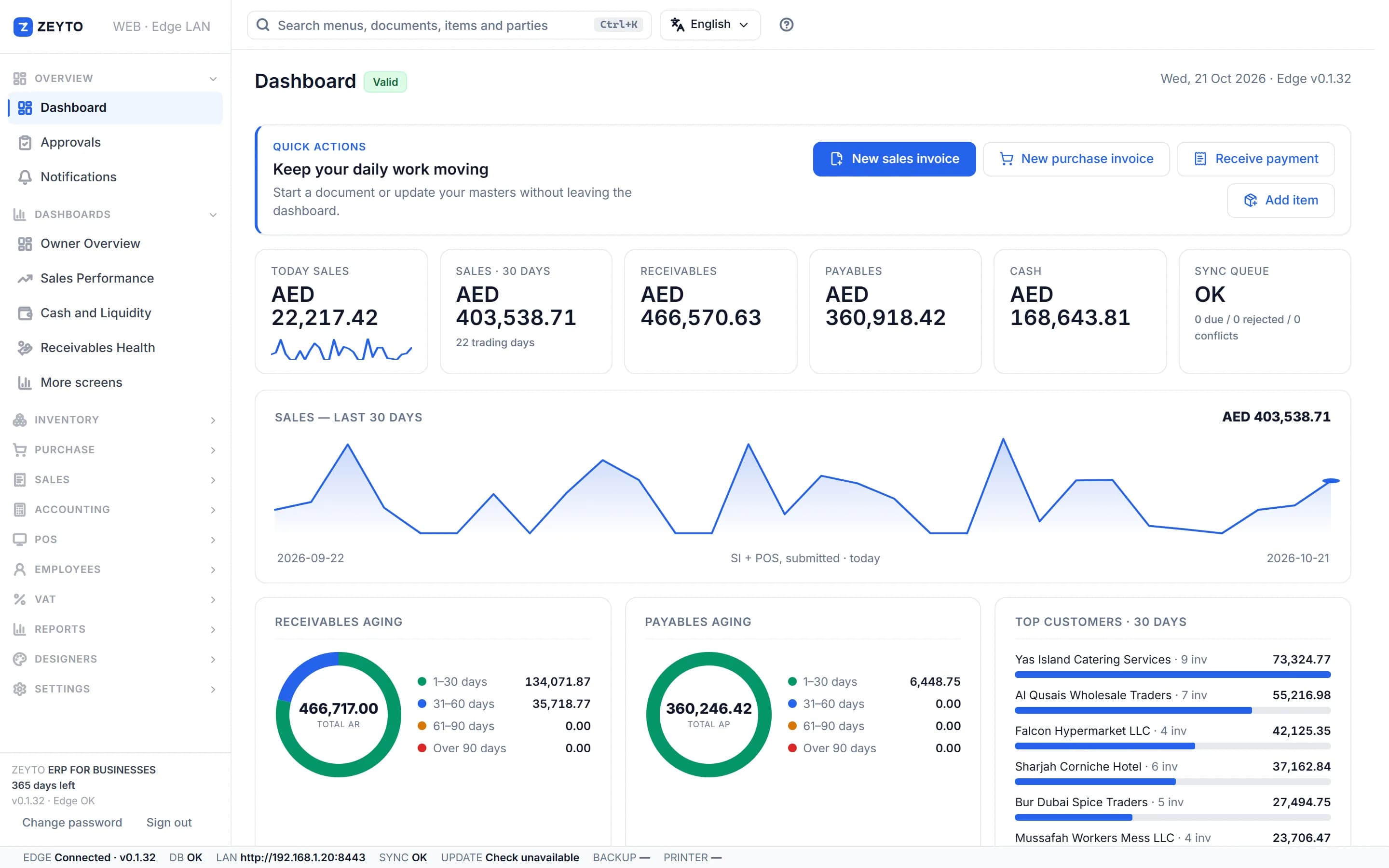The height and width of the screenshot is (868, 1389).
Task: Expand the Accounting section chevron
Action: click(213, 510)
